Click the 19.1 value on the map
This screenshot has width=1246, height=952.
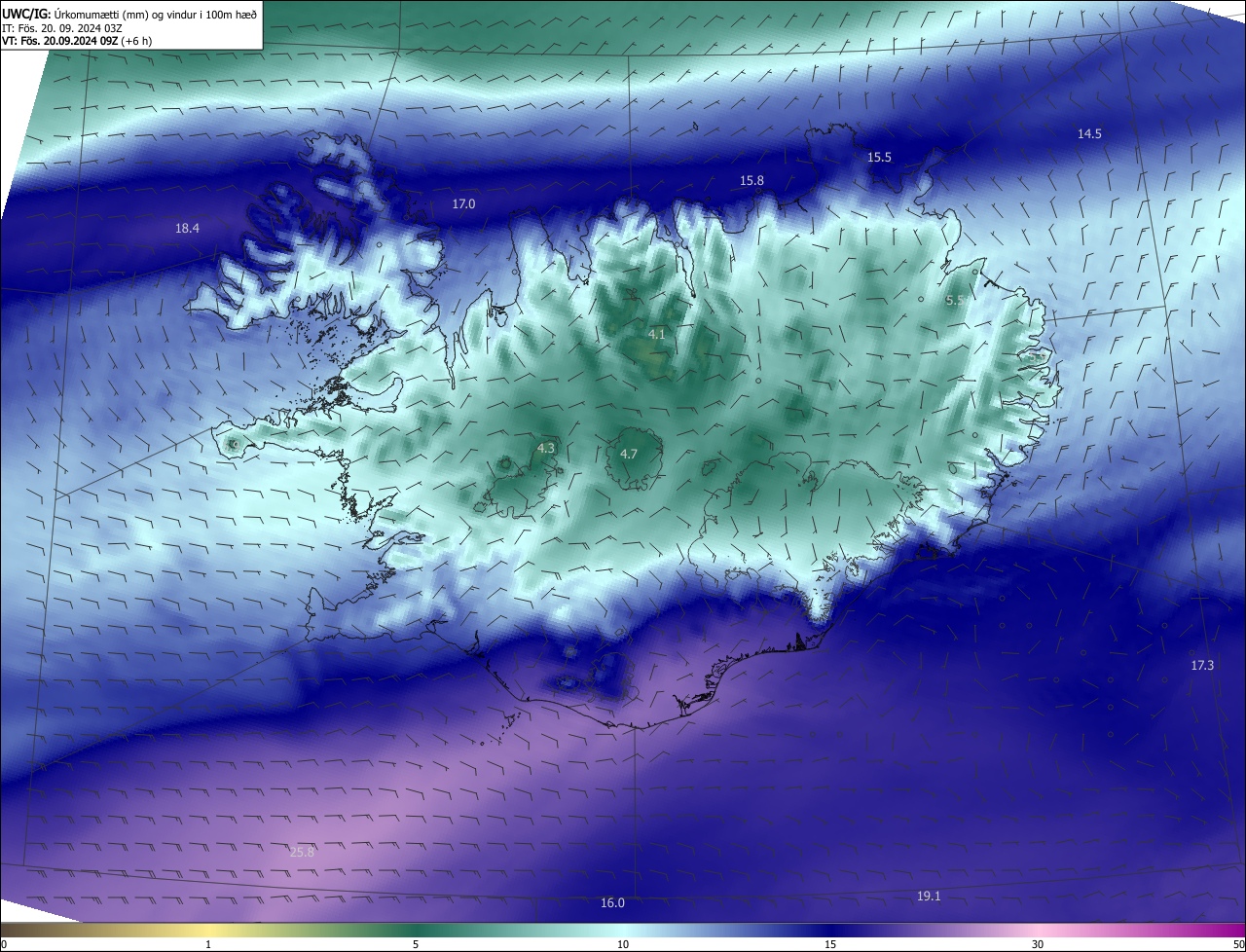click(x=929, y=897)
